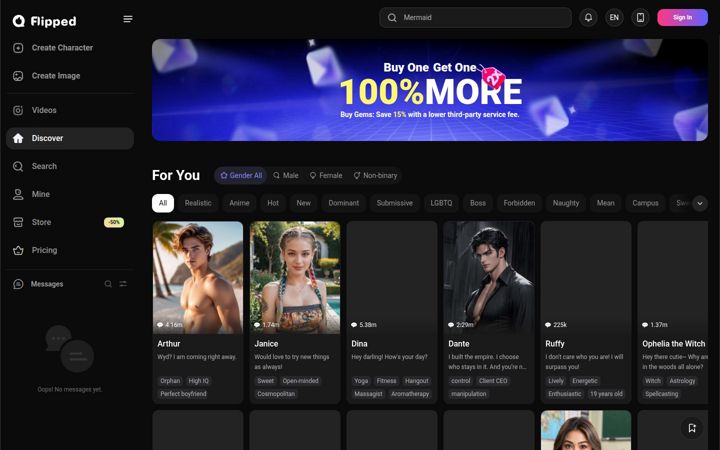Viewport: 720px width, 450px height.
Task: Click the Pricing basket icon
Action: (18, 250)
